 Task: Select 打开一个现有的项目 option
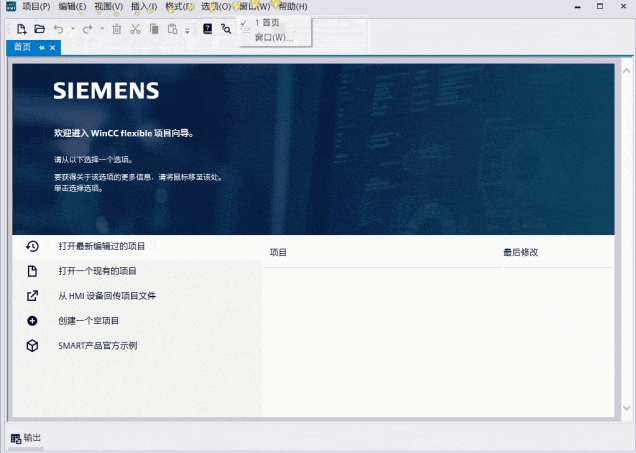coord(97,271)
